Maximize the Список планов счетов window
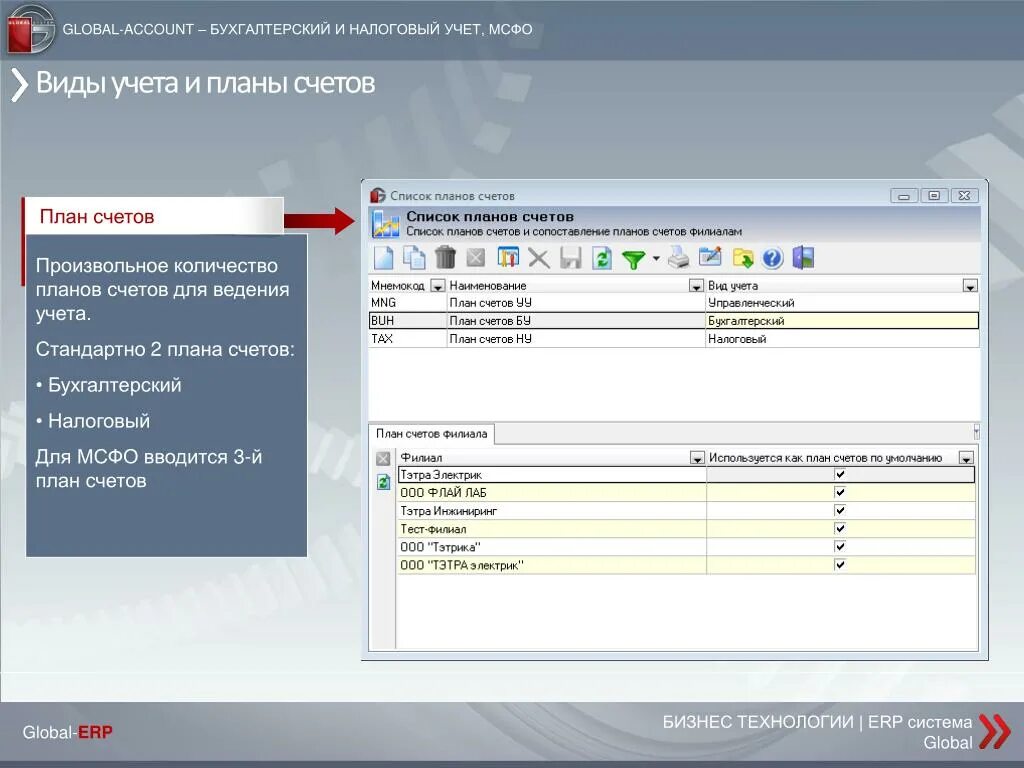 [x=934, y=196]
